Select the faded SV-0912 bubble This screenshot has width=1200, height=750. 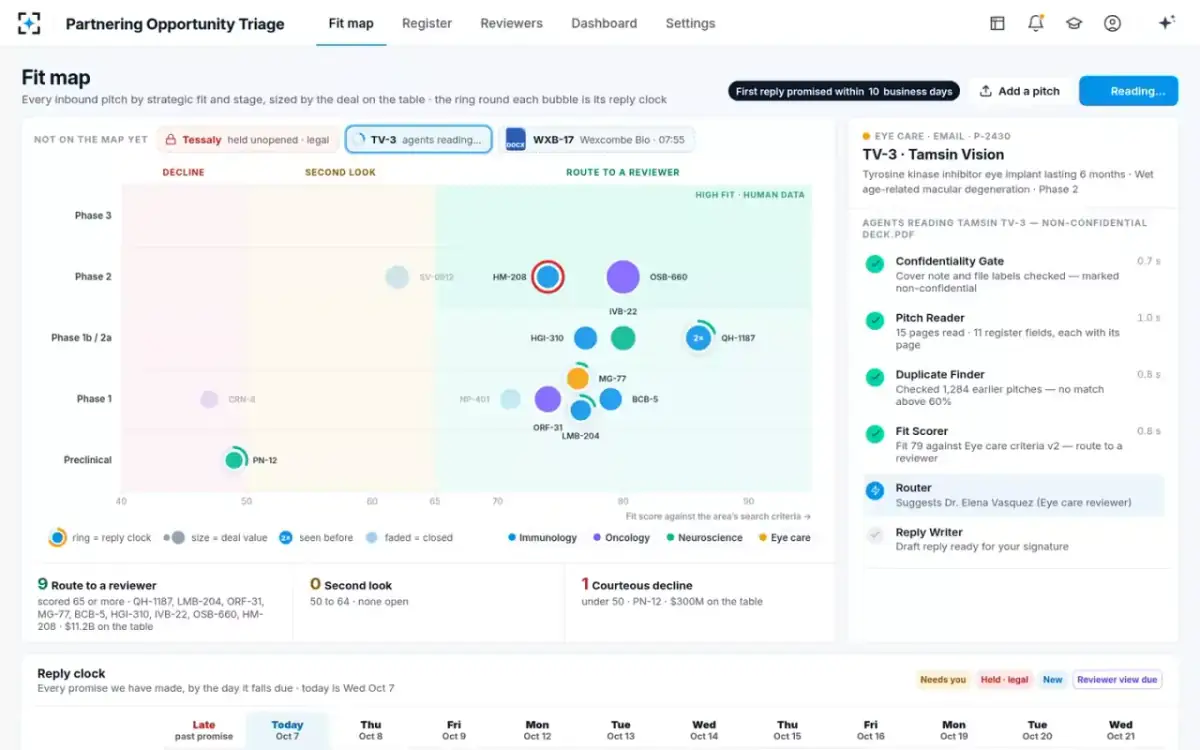click(397, 277)
